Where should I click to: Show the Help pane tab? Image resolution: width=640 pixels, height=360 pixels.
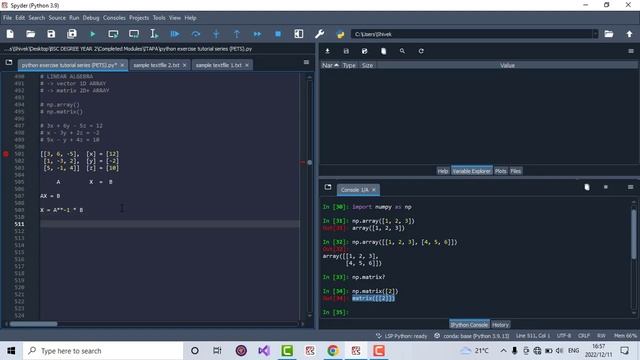coord(443,171)
